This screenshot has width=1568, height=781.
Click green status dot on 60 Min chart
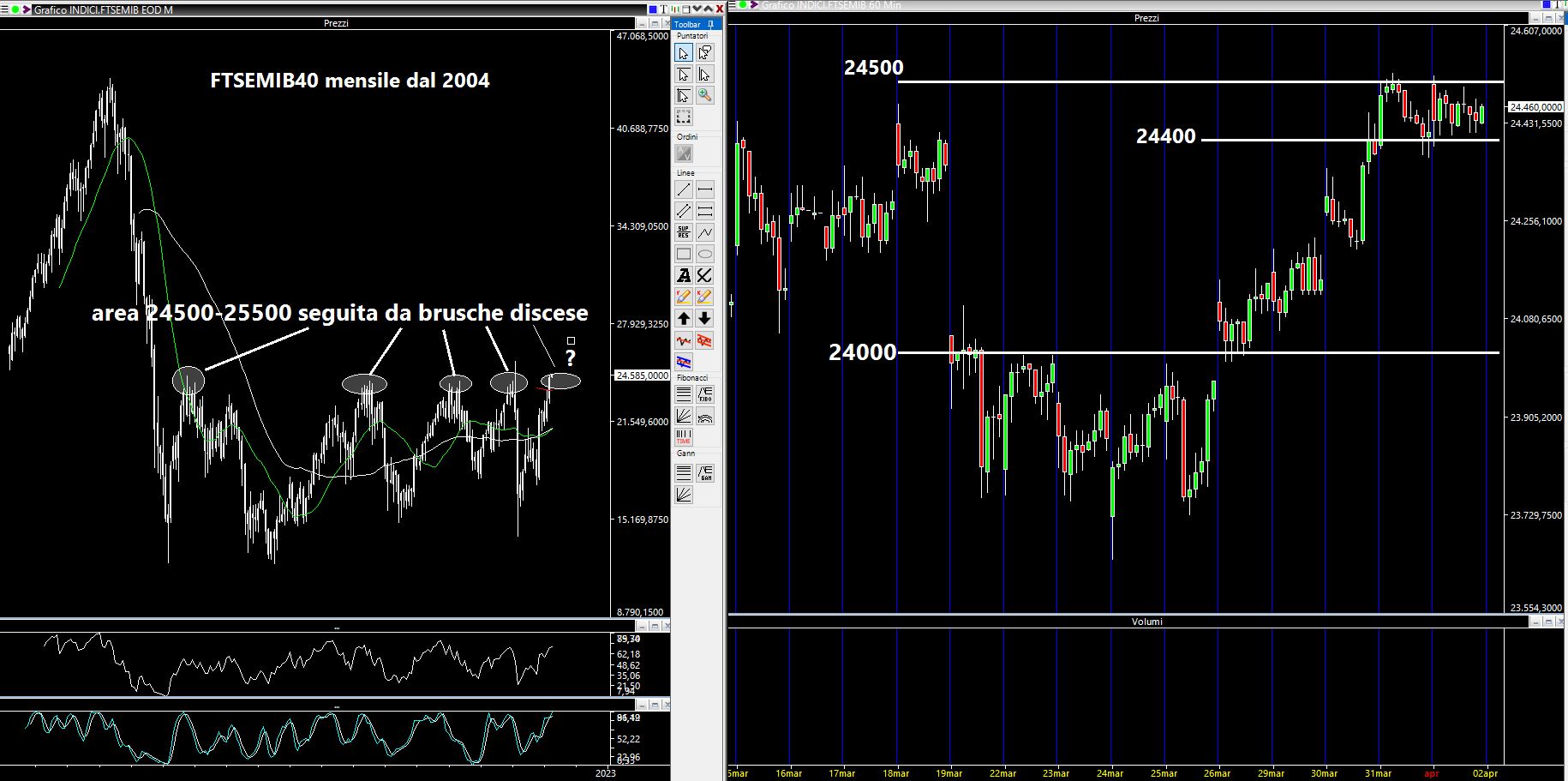tap(744, 5)
